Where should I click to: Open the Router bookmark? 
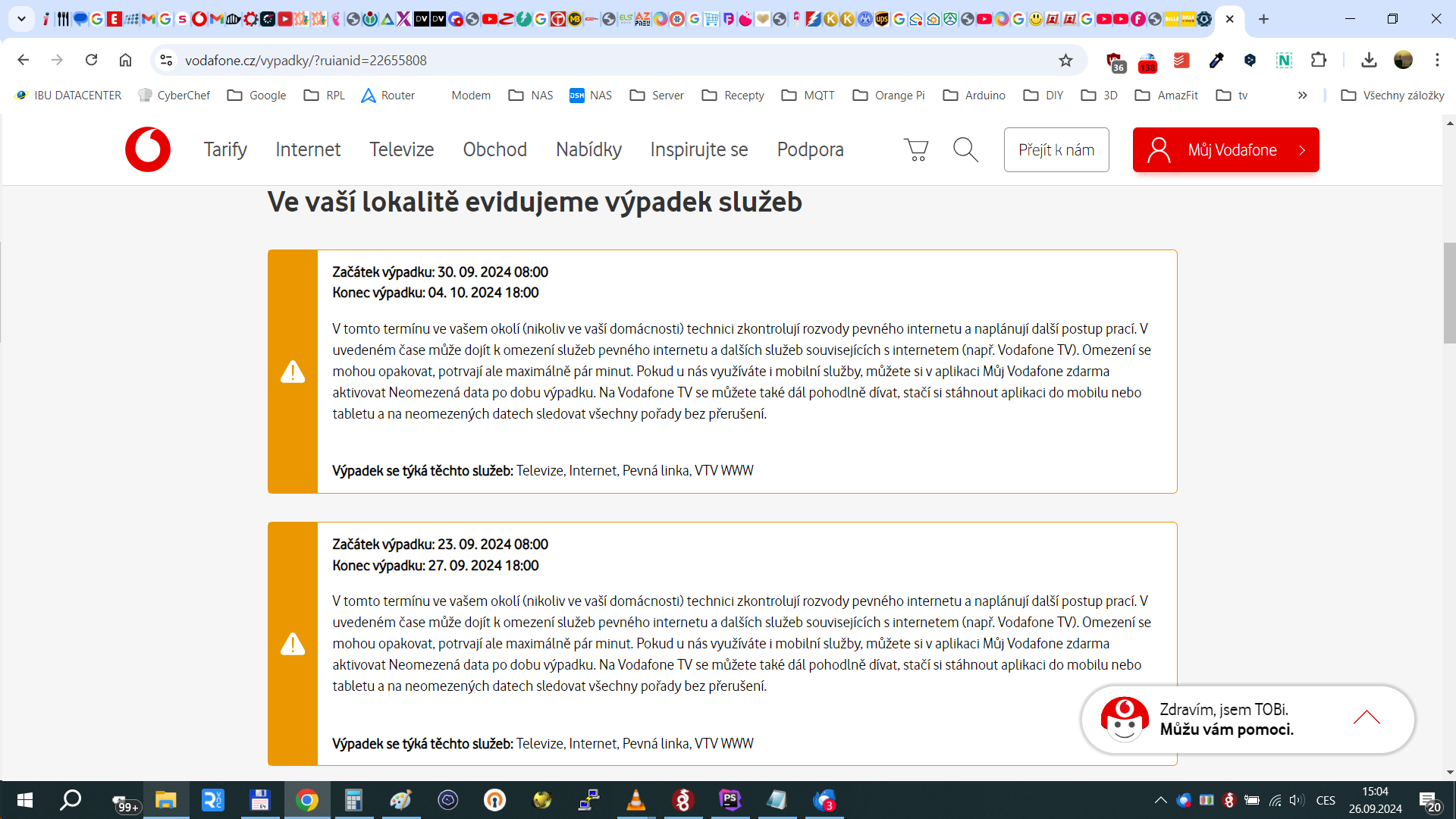[x=388, y=96]
